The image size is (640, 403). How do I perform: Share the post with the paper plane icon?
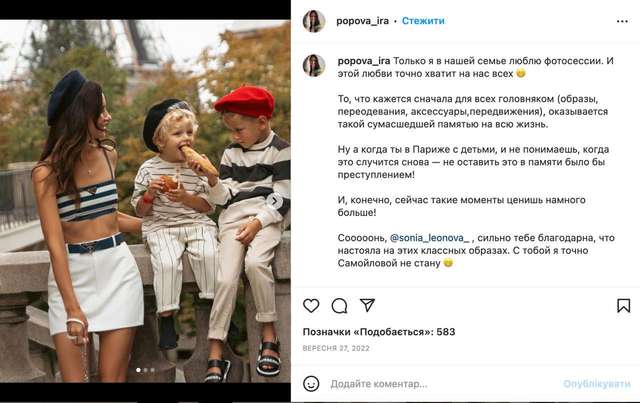pyautogui.click(x=367, y=305)
